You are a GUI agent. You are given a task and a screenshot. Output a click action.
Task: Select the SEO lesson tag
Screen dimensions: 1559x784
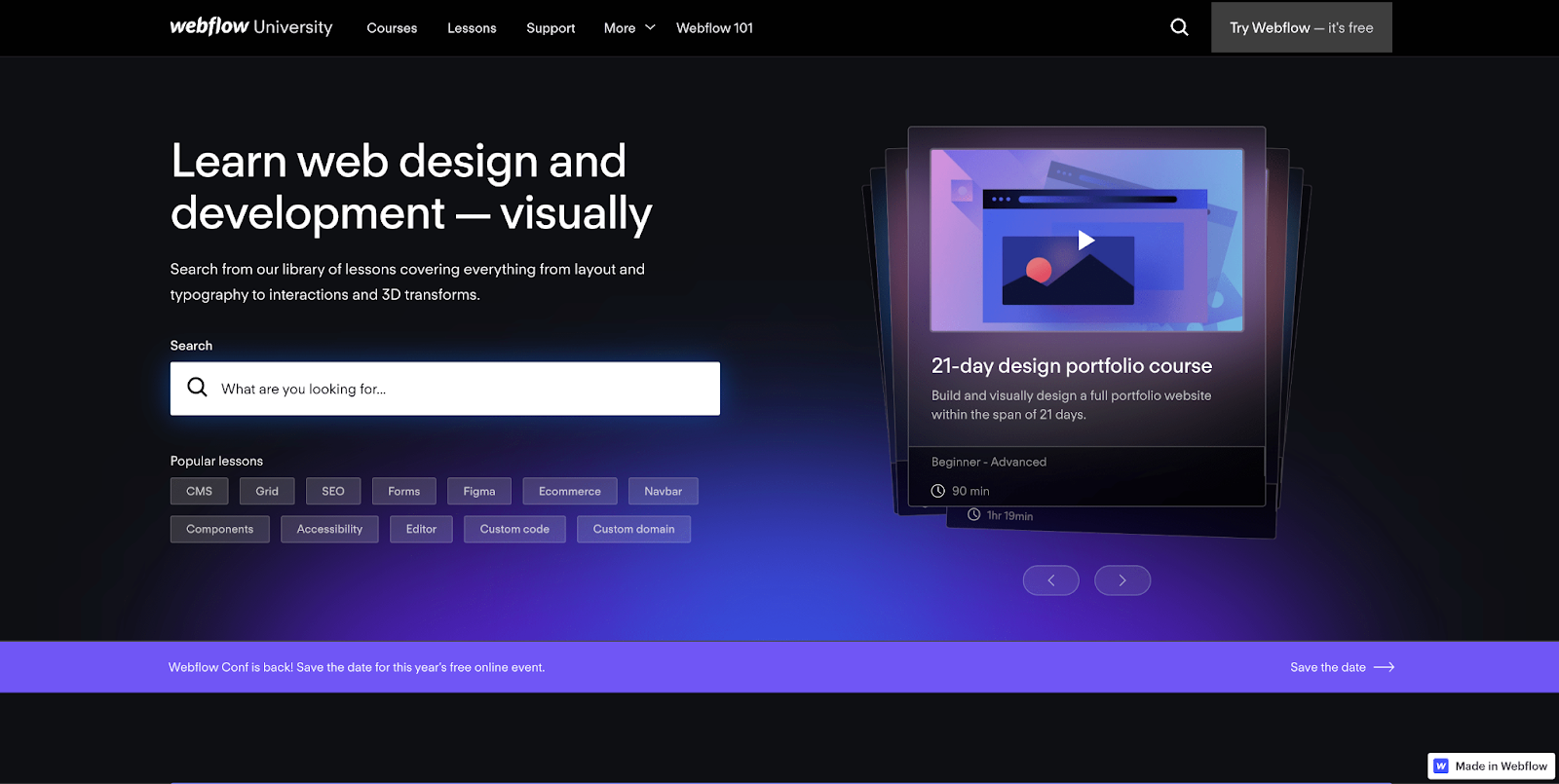pyautogui.click(x=333, y=491)
